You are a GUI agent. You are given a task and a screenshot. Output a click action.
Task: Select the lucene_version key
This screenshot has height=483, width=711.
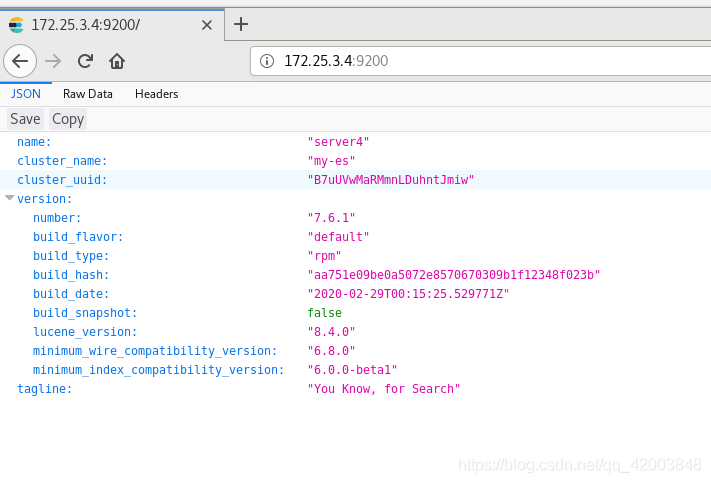pos(85,332)
